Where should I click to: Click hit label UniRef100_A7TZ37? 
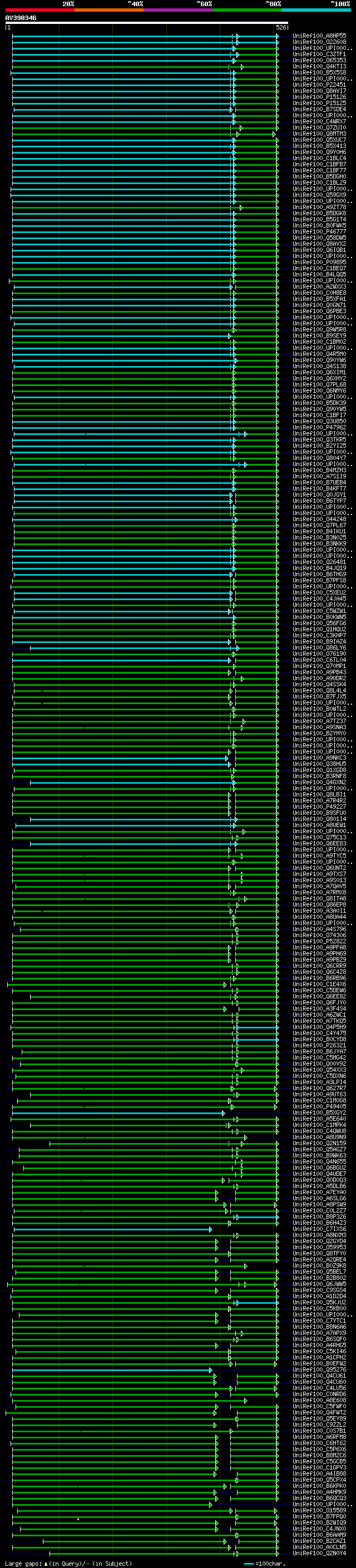pyautogui.click(x=319, y=721)
